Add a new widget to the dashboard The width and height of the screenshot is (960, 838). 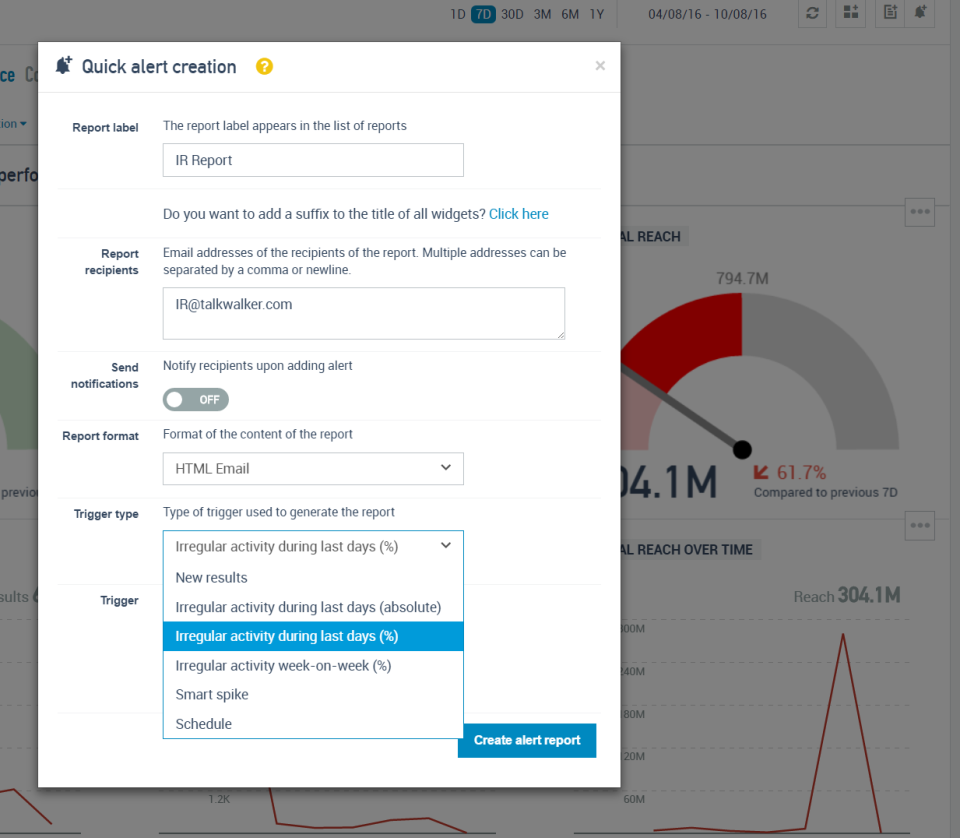tap(850, 14)
